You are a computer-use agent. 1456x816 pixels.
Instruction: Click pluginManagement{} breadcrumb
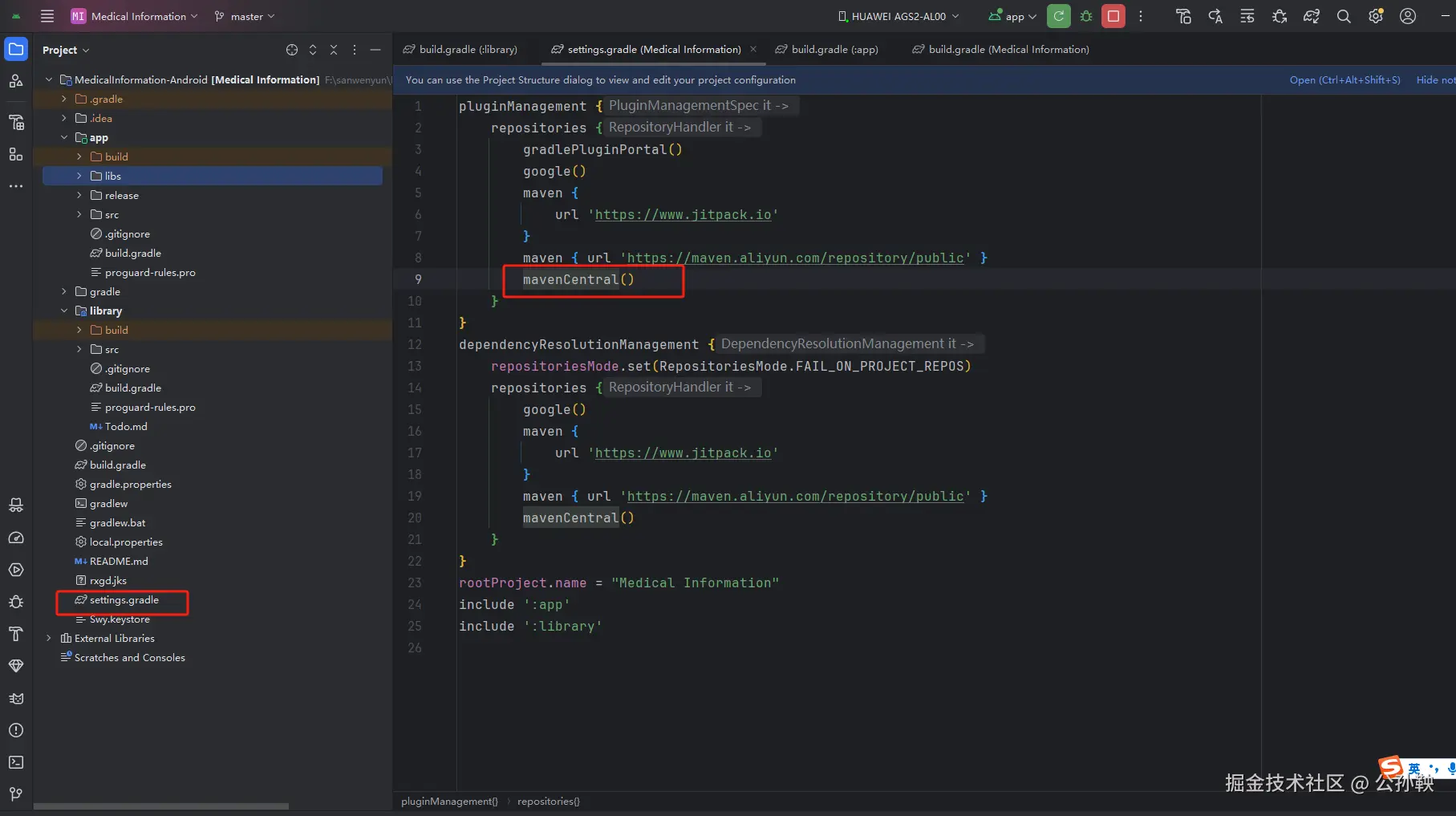449,801
